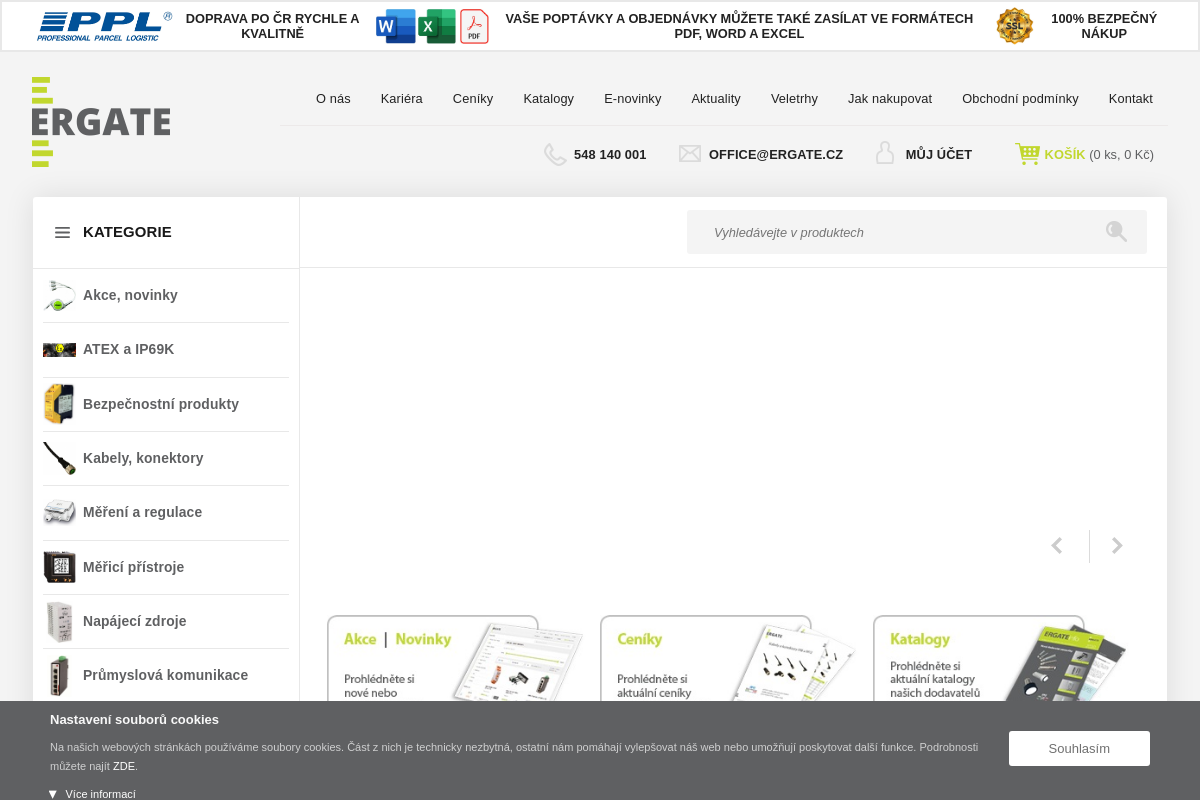1200x800 pixels.
Task: Follow the ZDE link in cookie notice
Action: [x=124, y=766]
